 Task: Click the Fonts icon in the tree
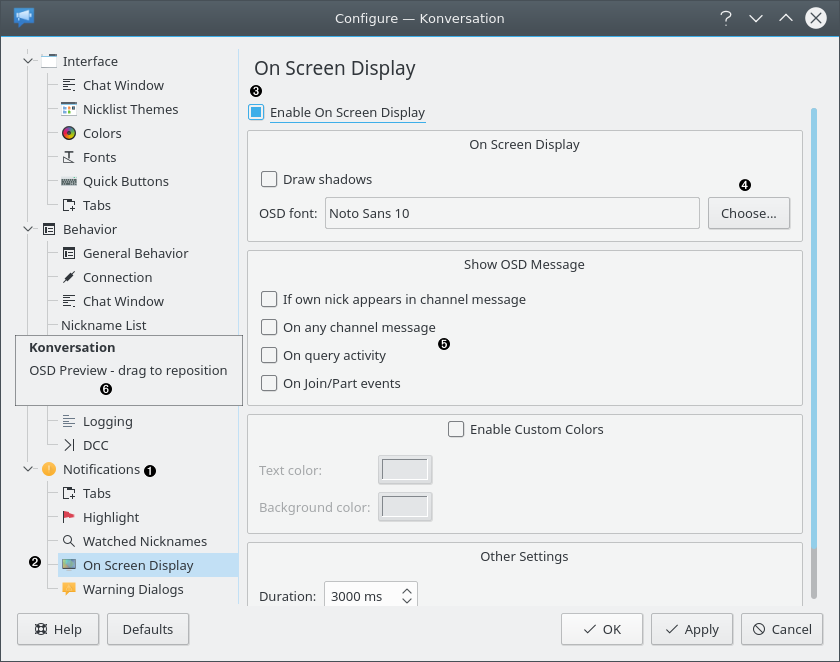[x=68, y=157]
